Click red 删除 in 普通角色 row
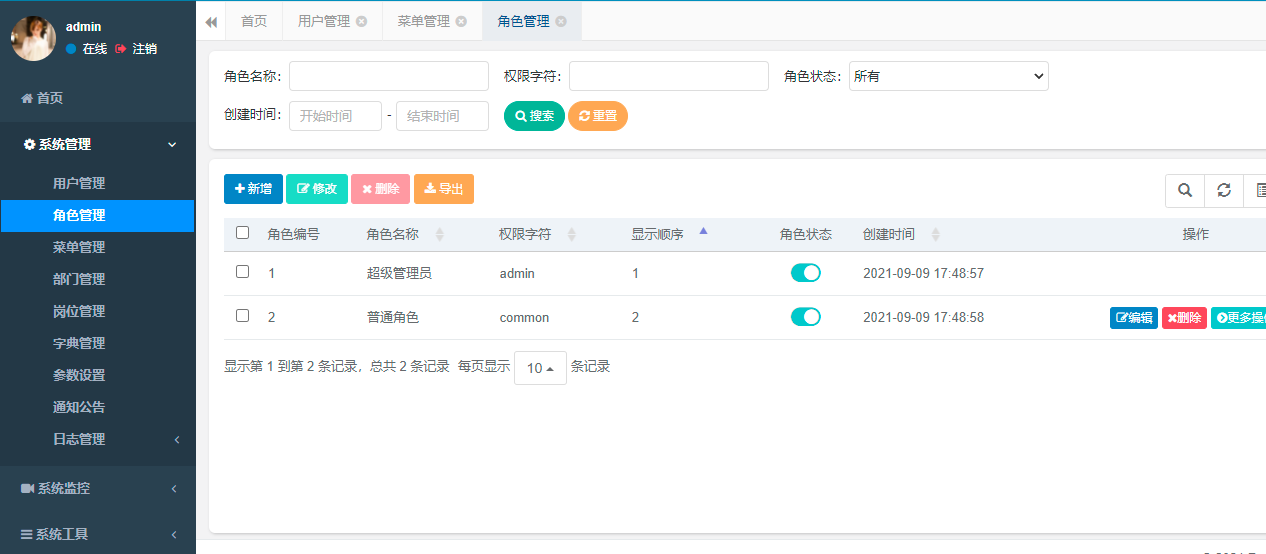The image size is (1266, 554). [x=1184, y=318]
